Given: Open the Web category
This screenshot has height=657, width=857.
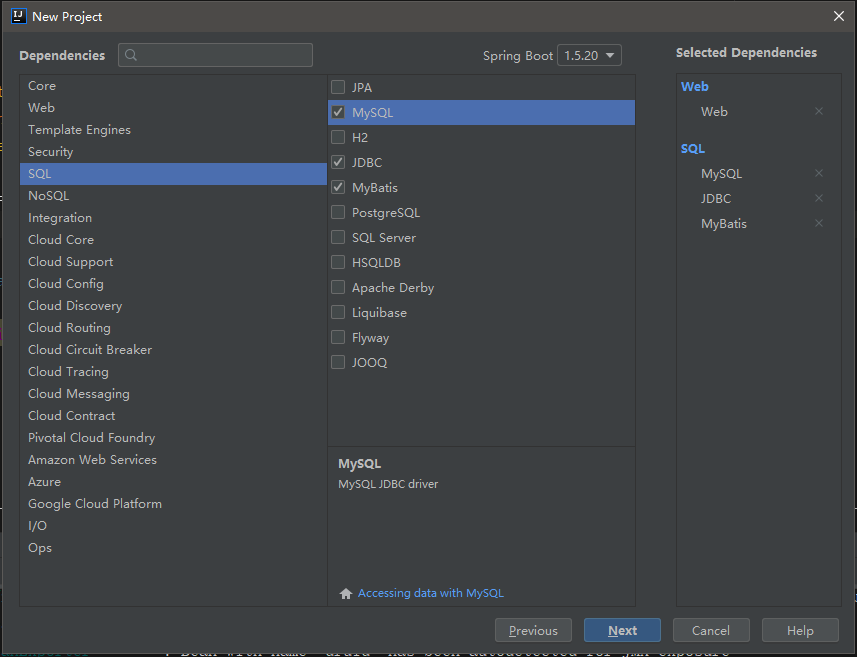Looking at the screenshot, I should [x=173, y=108].
